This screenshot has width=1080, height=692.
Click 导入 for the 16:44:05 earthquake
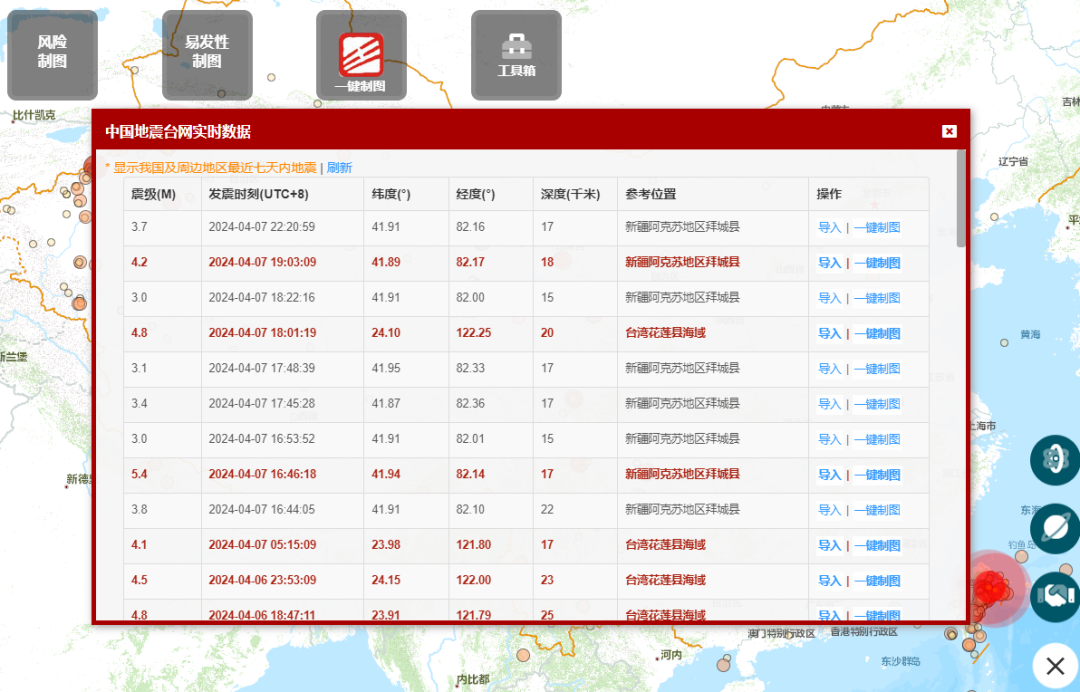830,510
